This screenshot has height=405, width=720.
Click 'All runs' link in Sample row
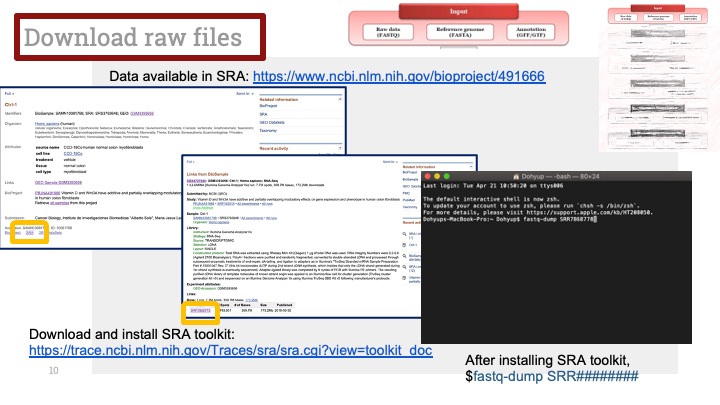coord(271,218)
